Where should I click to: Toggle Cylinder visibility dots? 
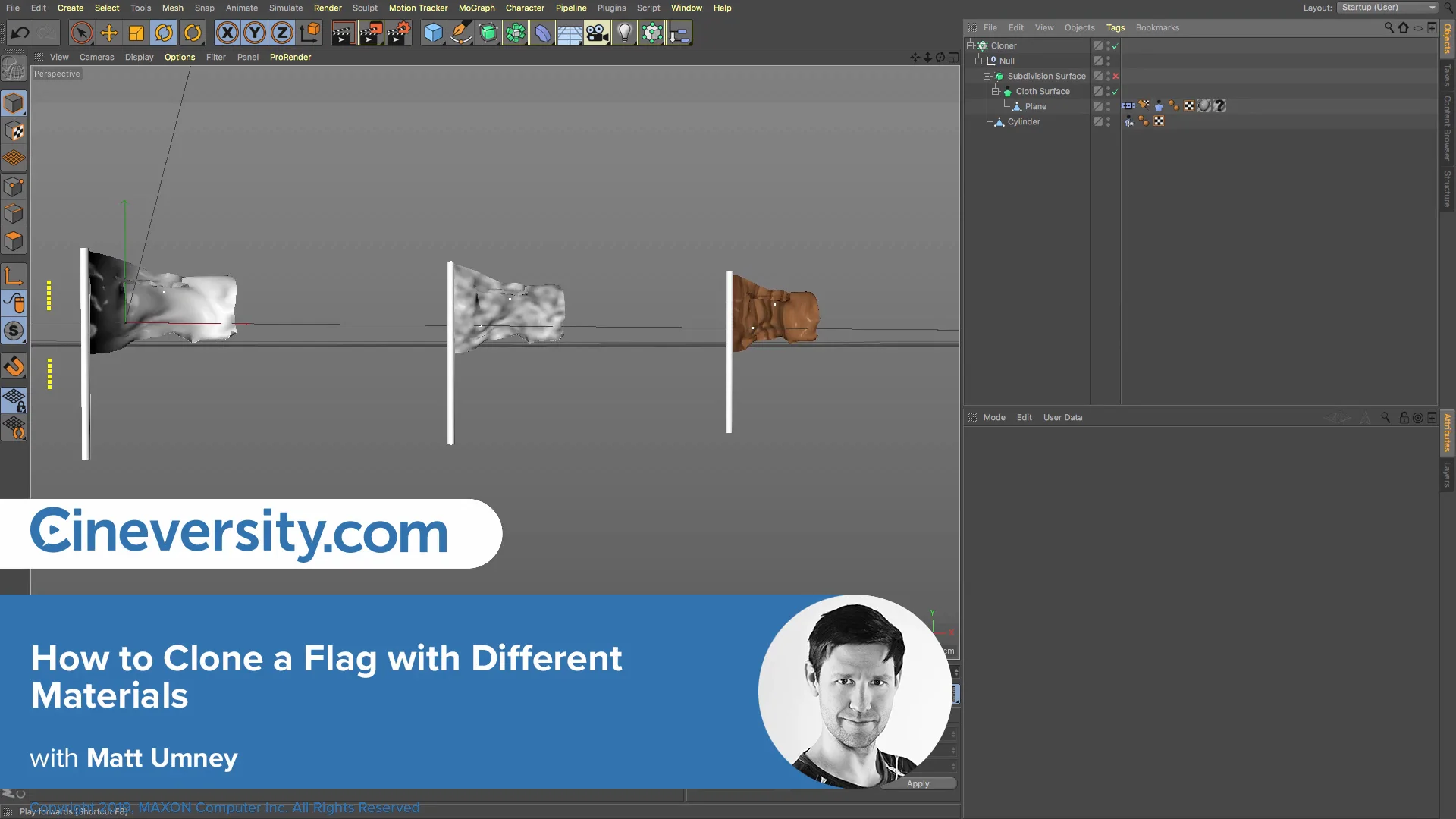1108,121
